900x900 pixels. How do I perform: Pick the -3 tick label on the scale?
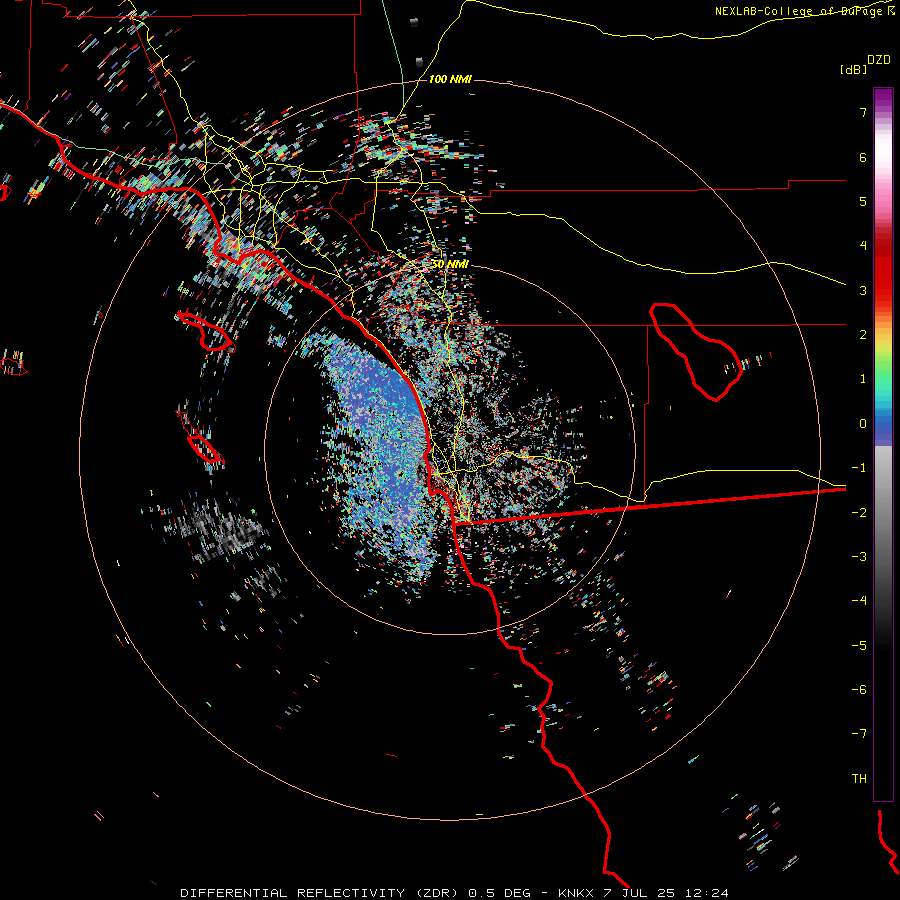tap(859, 557)
